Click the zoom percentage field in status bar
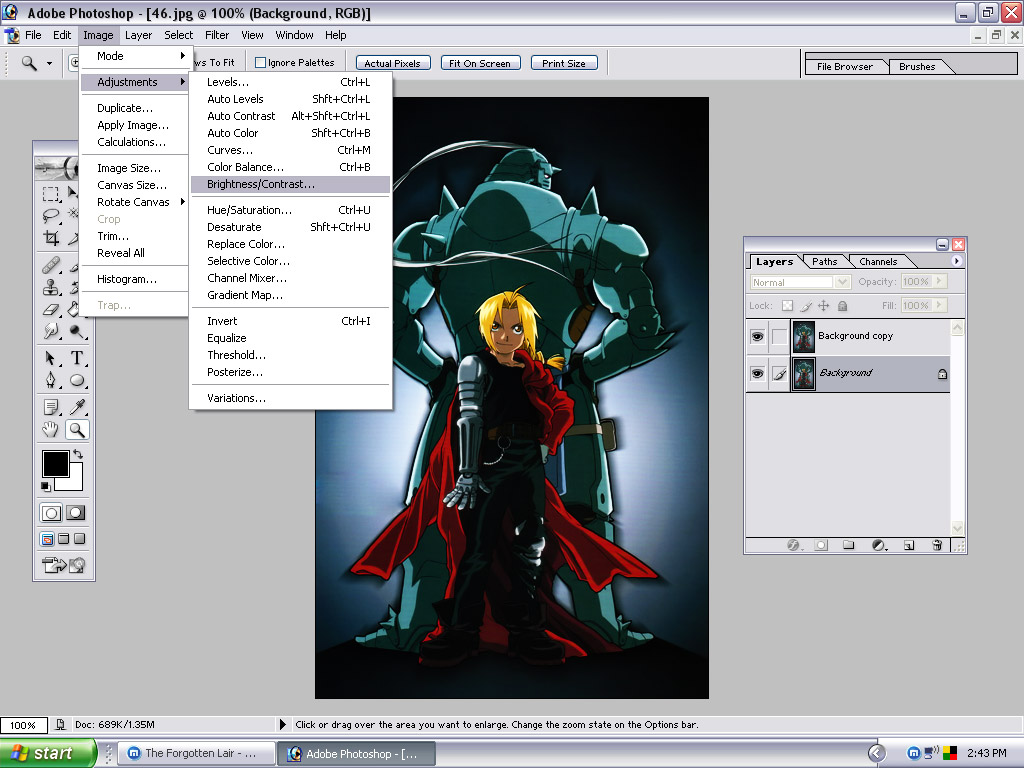Viewport: 1024px width, 768px height. tap(24, 725)
